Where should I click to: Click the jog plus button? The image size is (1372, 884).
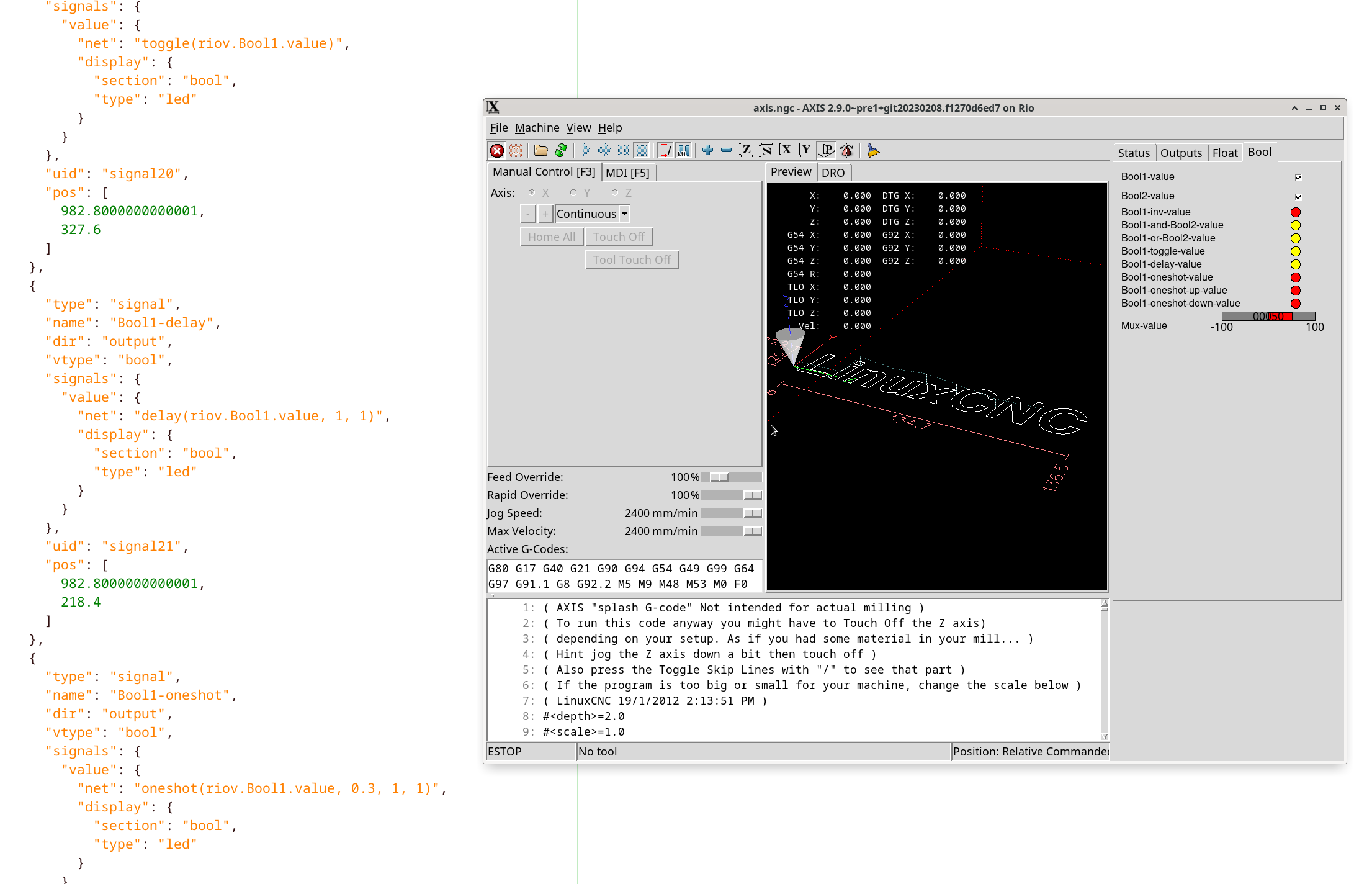[x=545, y=214]
